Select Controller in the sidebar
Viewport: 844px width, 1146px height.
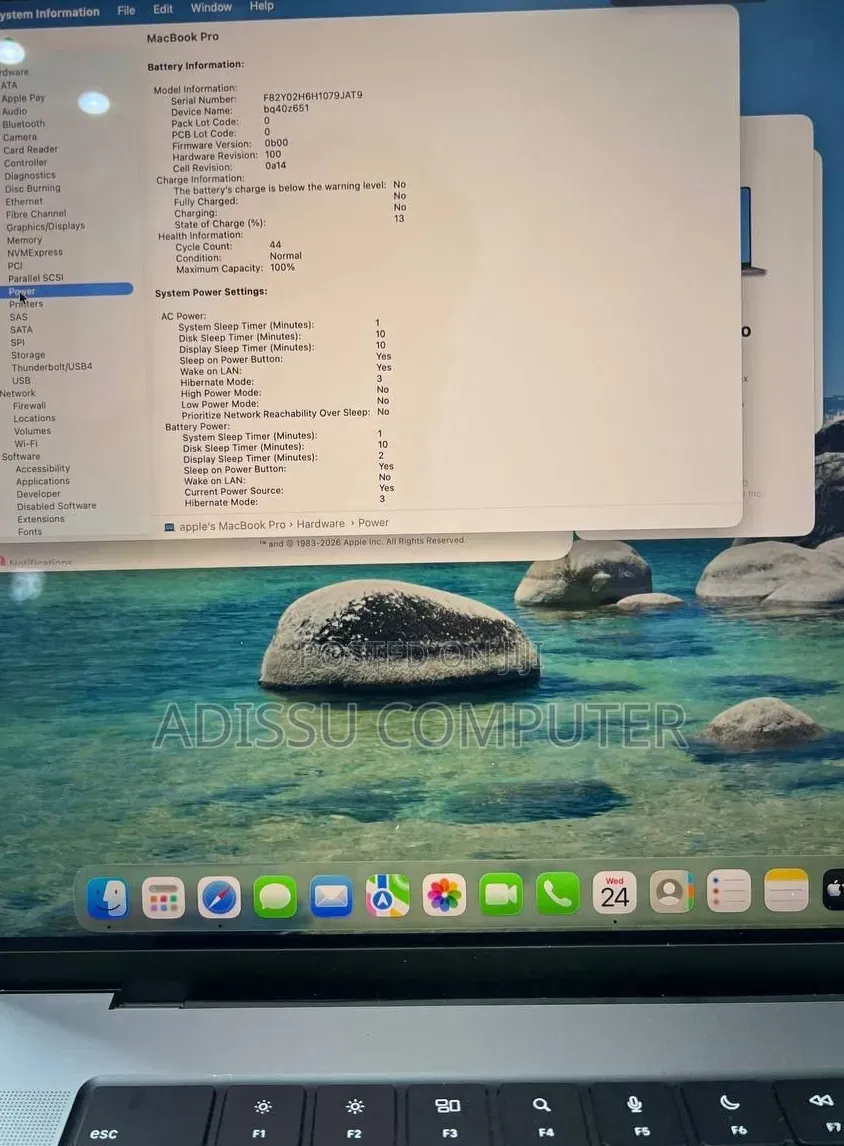[x=26, y=163]
